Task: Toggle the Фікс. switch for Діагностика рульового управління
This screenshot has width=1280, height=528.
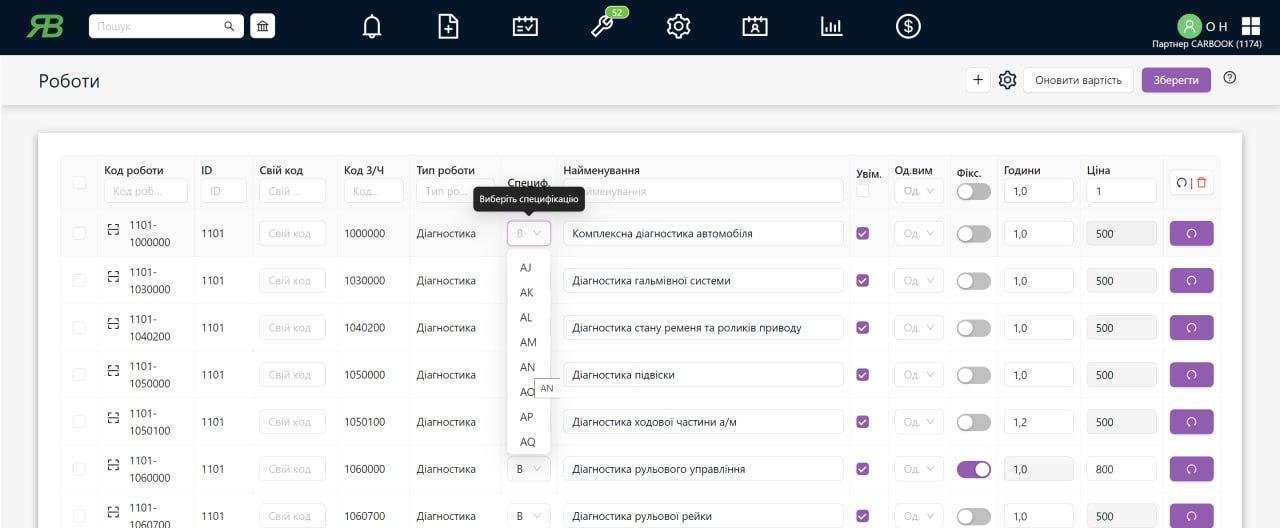Action: click(973, 469)
